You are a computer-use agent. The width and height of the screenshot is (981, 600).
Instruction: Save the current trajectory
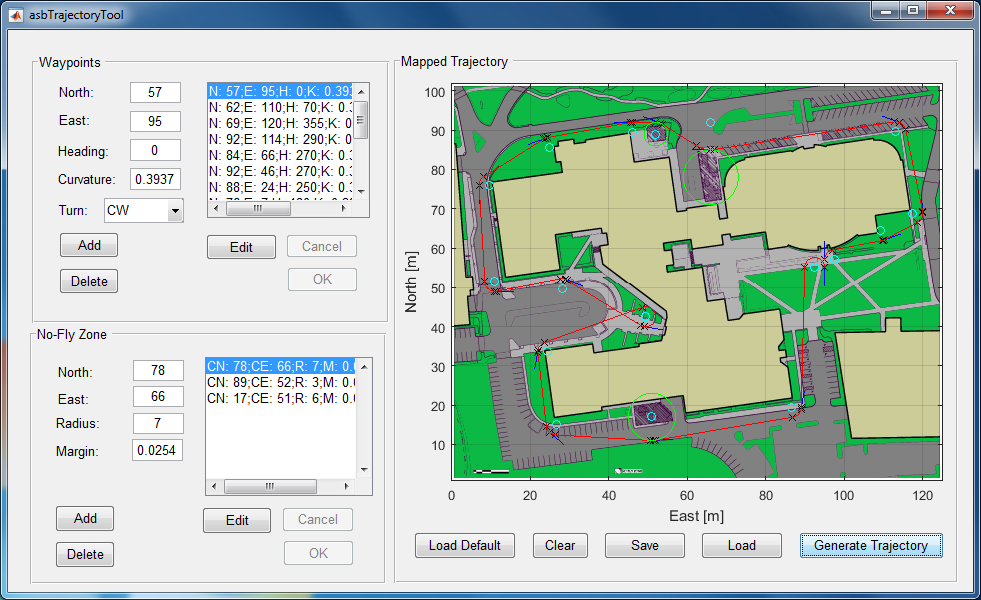(644, 546)
